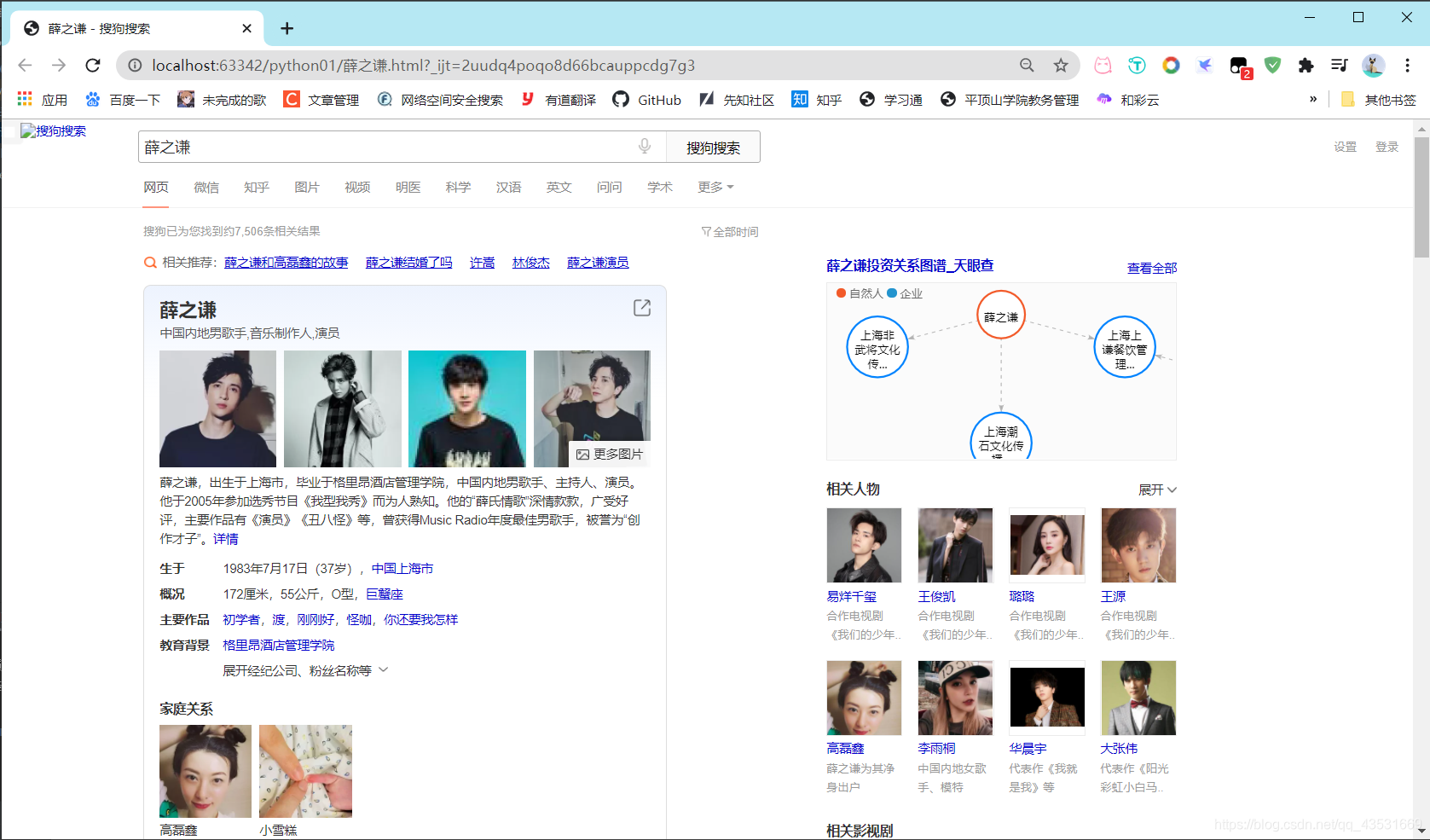Open the 知乎 bookmark
1430x840 pixels.
click(x=816, y=100)
